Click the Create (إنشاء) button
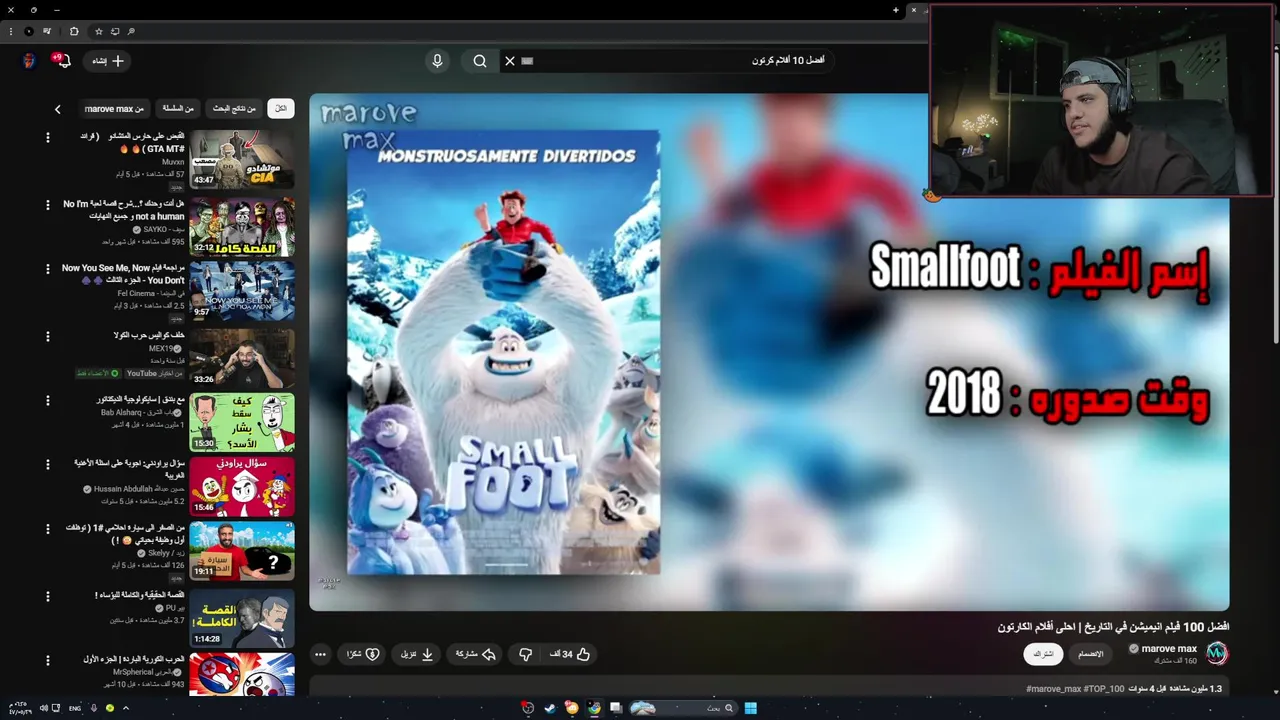Viewport: 1280px width, 720px height. pyautogui.click(x=108, y=61)
